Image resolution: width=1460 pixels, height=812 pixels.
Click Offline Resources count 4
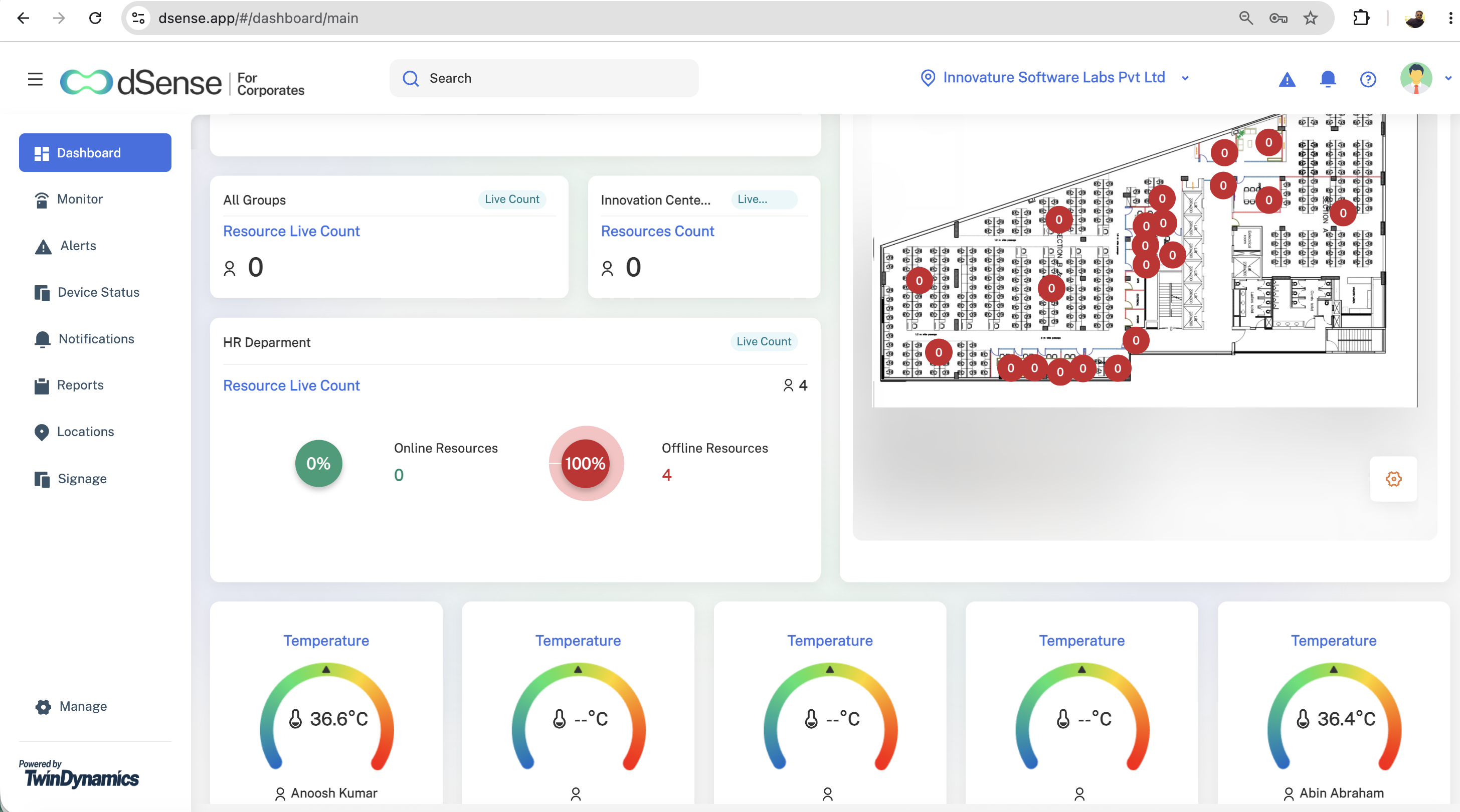[666, 475]
